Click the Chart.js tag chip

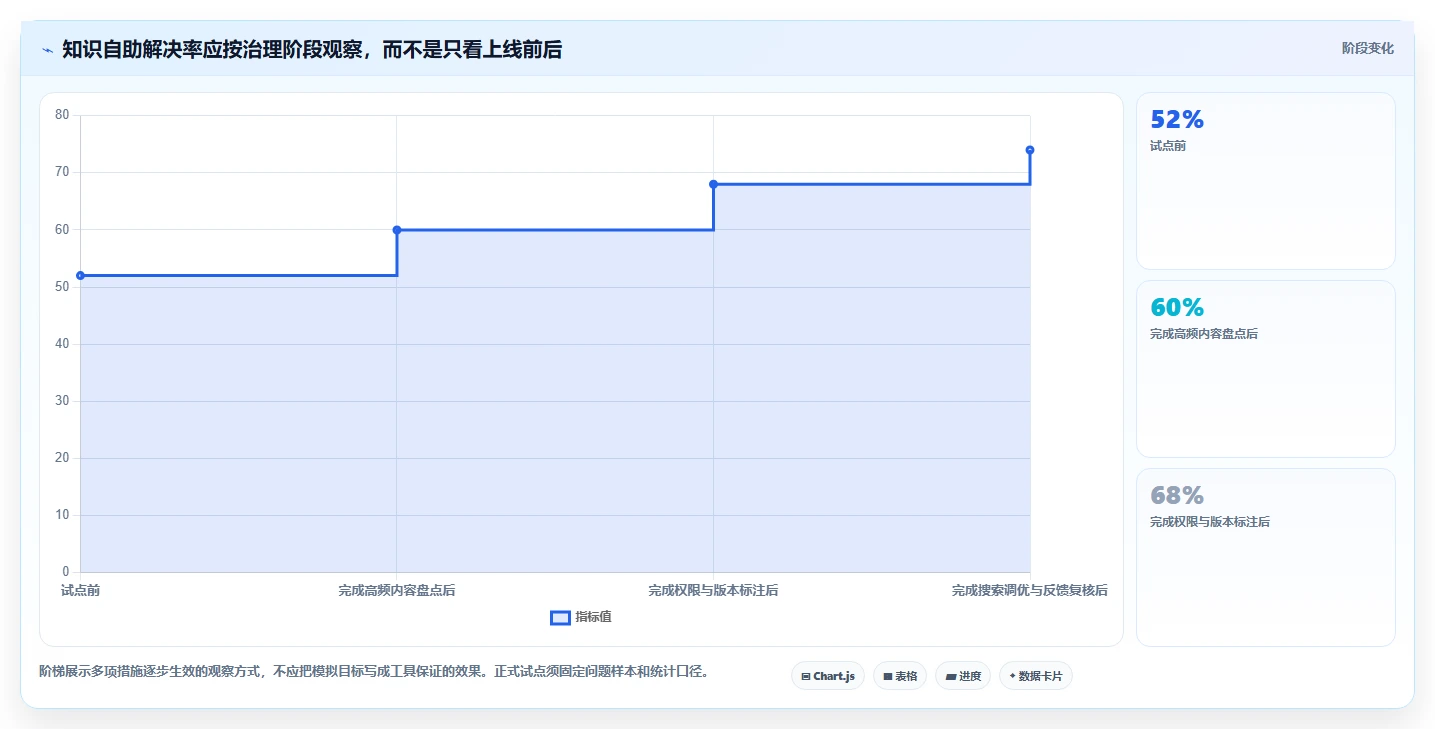tap(827, 676)
